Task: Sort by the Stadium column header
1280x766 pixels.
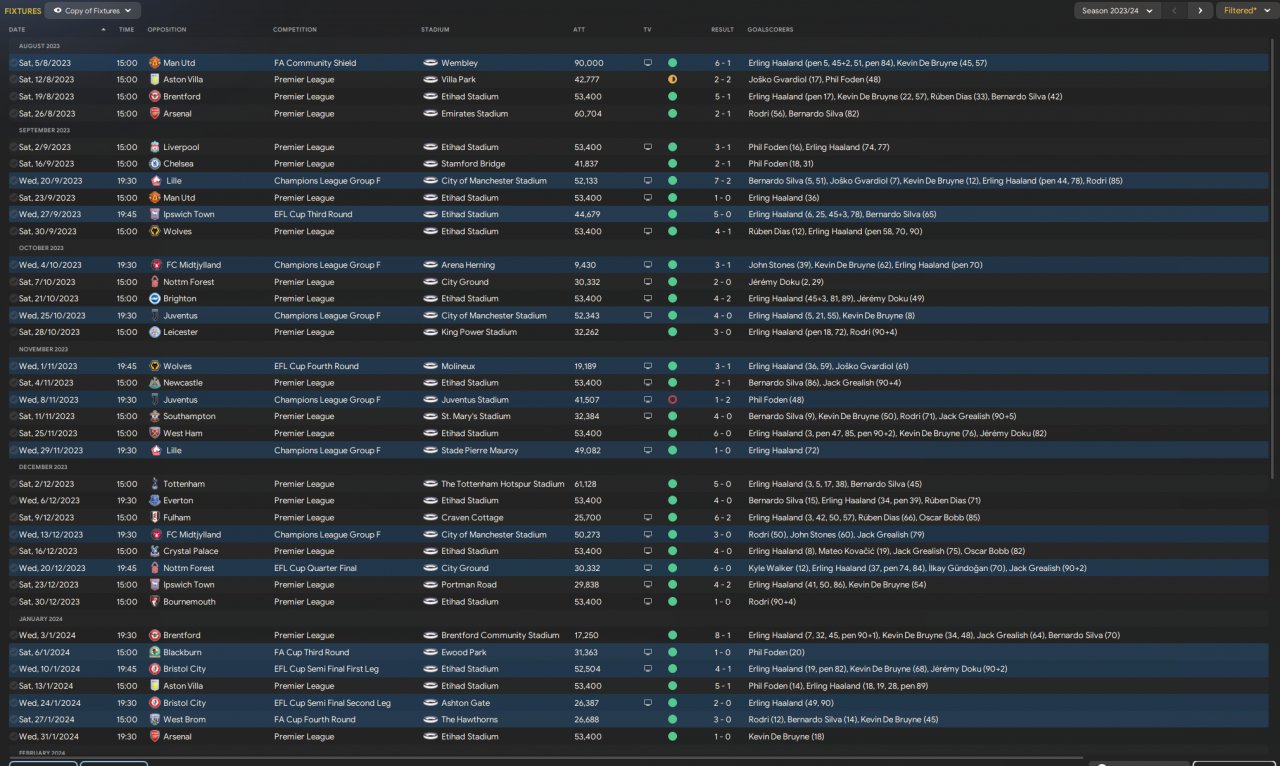Action: click(x=435, y=29)
